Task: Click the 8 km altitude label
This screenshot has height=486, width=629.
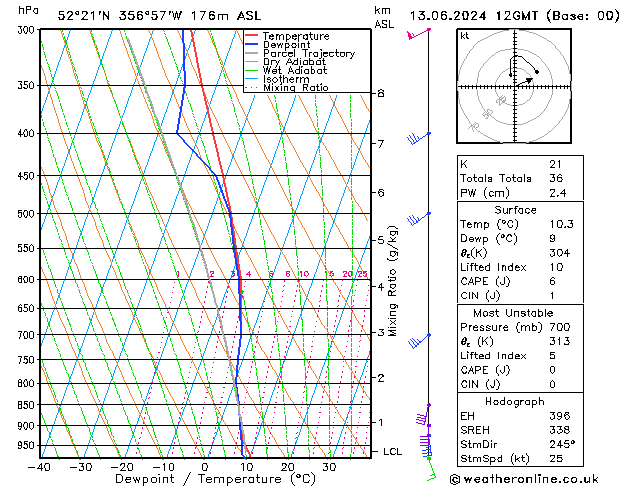Action: click(381, 93)
